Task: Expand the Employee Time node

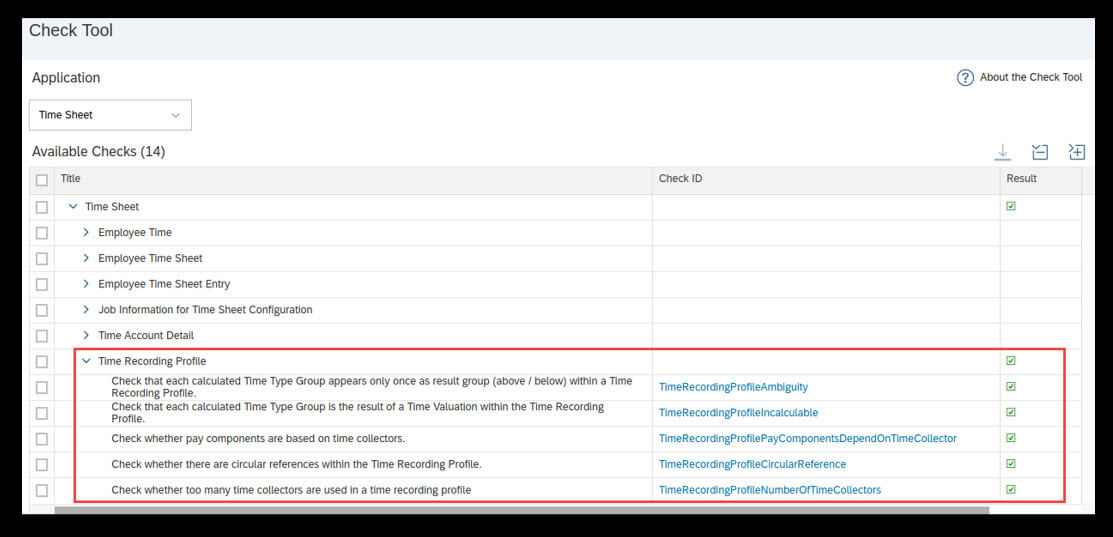Action: click(87, 233)
